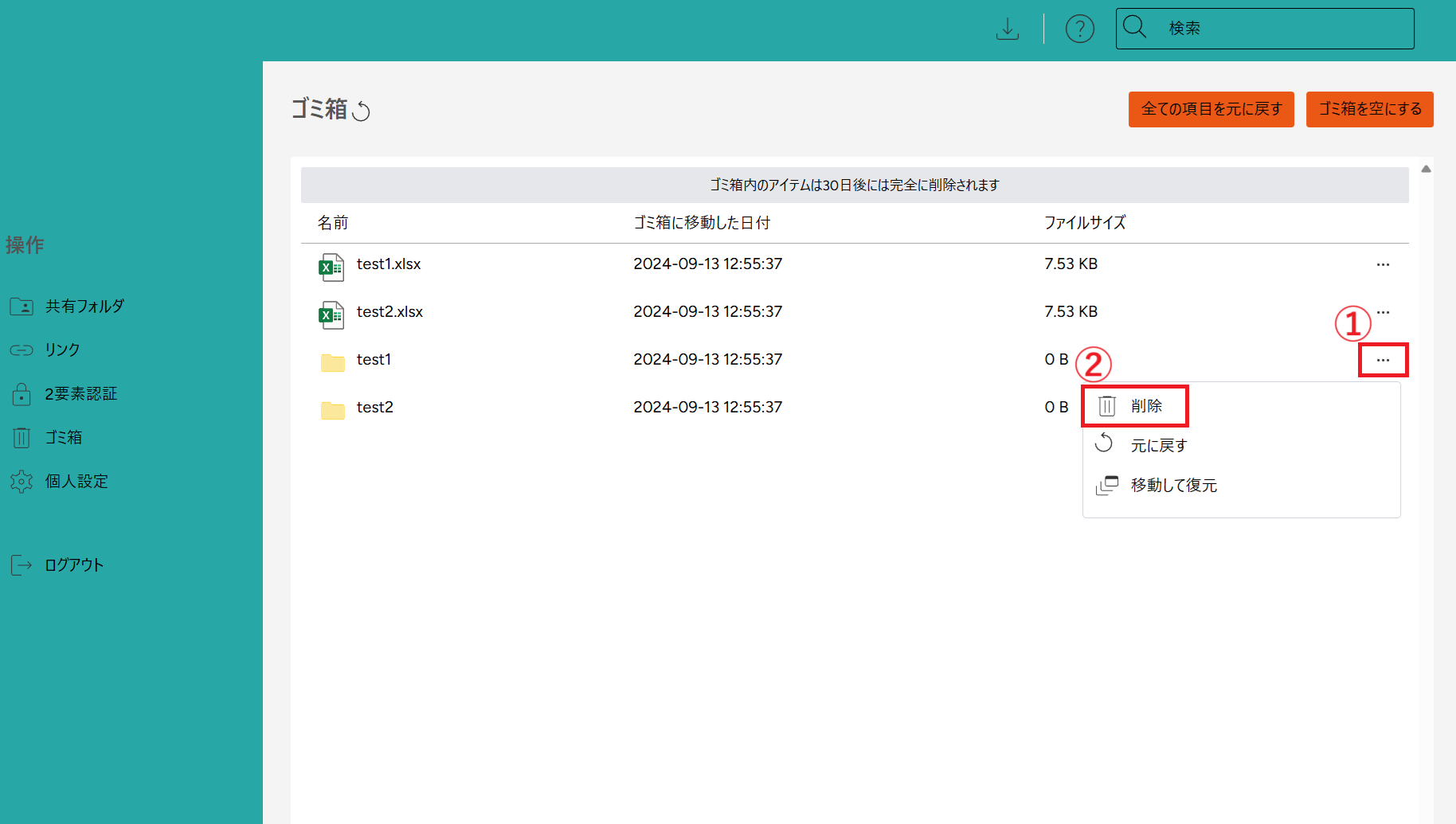
Task: Click shared folder icon in sidebar
Action: coord(22,307)
